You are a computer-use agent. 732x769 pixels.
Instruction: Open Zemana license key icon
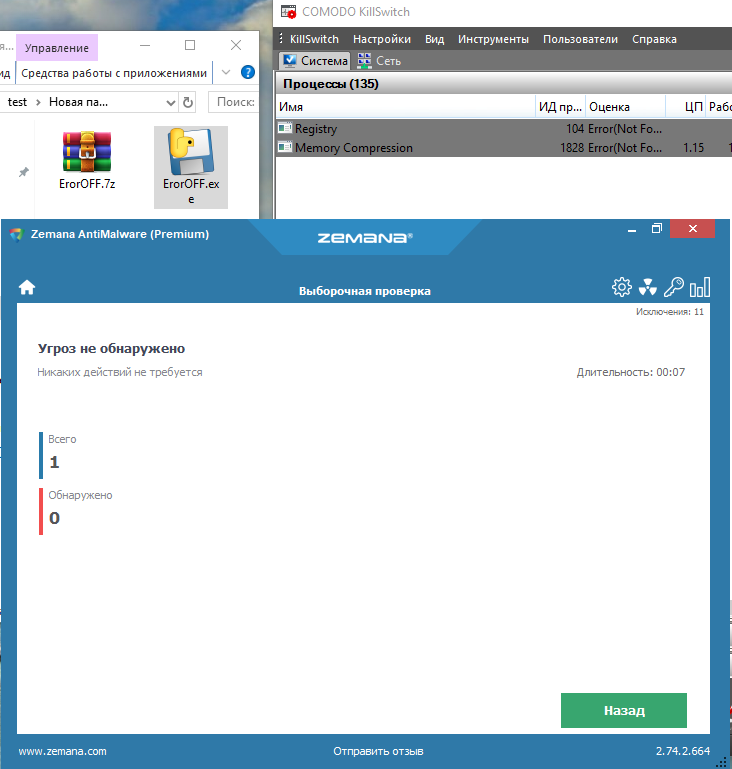674,287
